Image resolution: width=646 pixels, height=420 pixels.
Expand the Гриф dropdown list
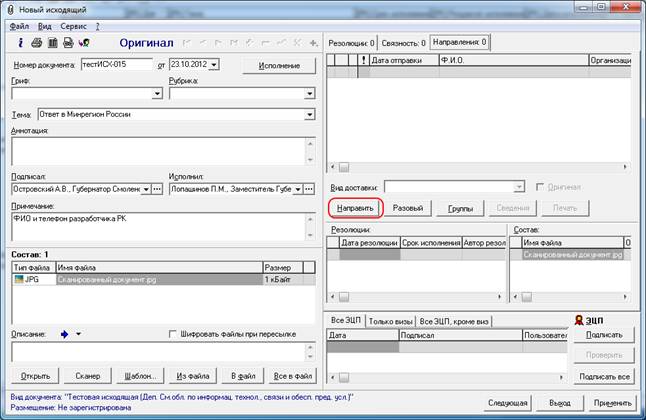coord(157,94)
